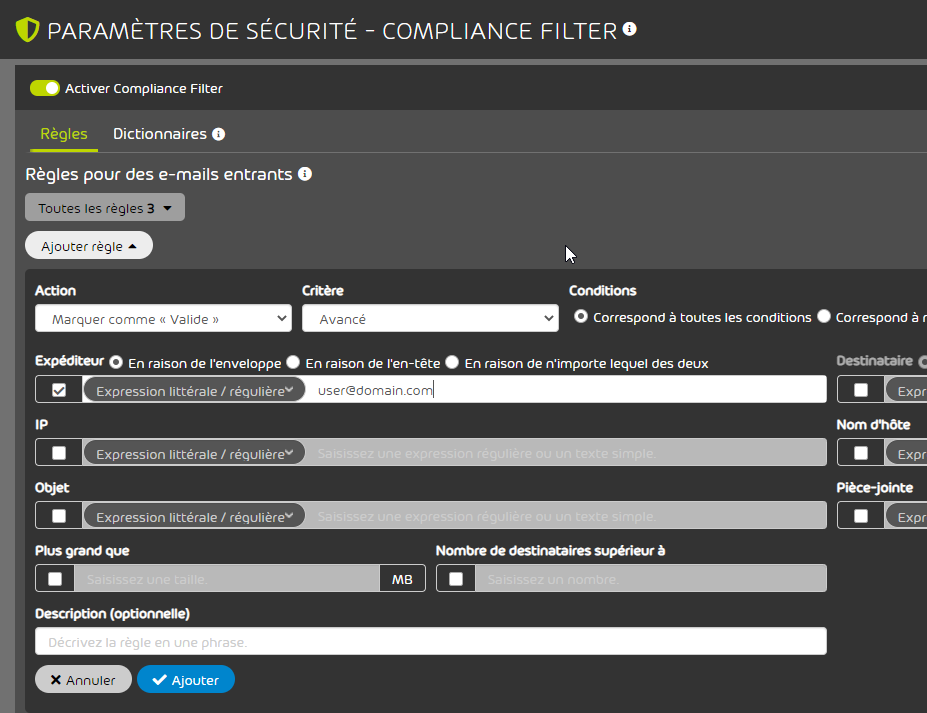
Task: Open the Critère dropdown set to Avancé
Action: click(430, 319)
